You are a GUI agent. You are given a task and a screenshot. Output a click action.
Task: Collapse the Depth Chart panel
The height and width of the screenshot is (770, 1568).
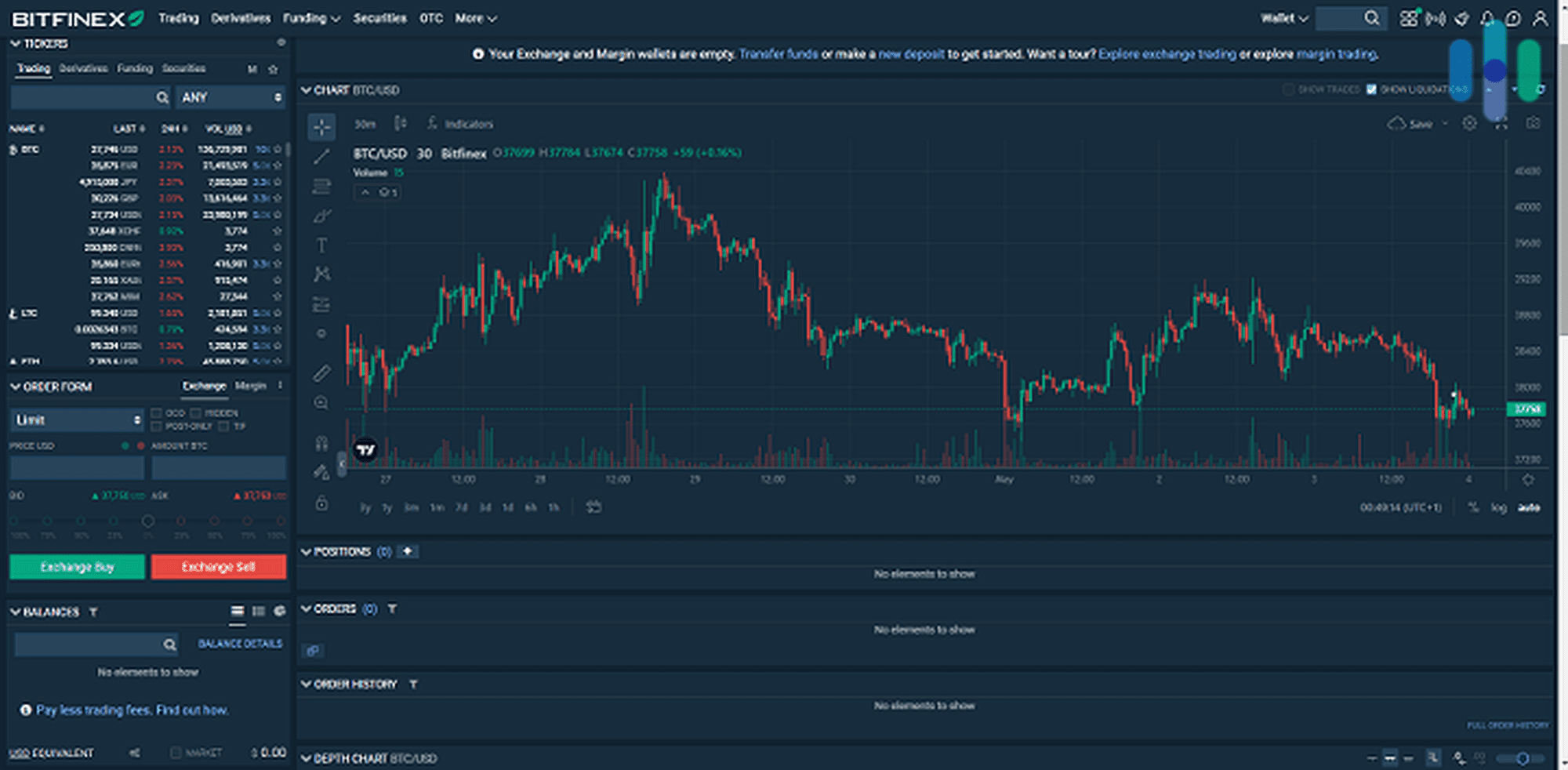[306, 758]
